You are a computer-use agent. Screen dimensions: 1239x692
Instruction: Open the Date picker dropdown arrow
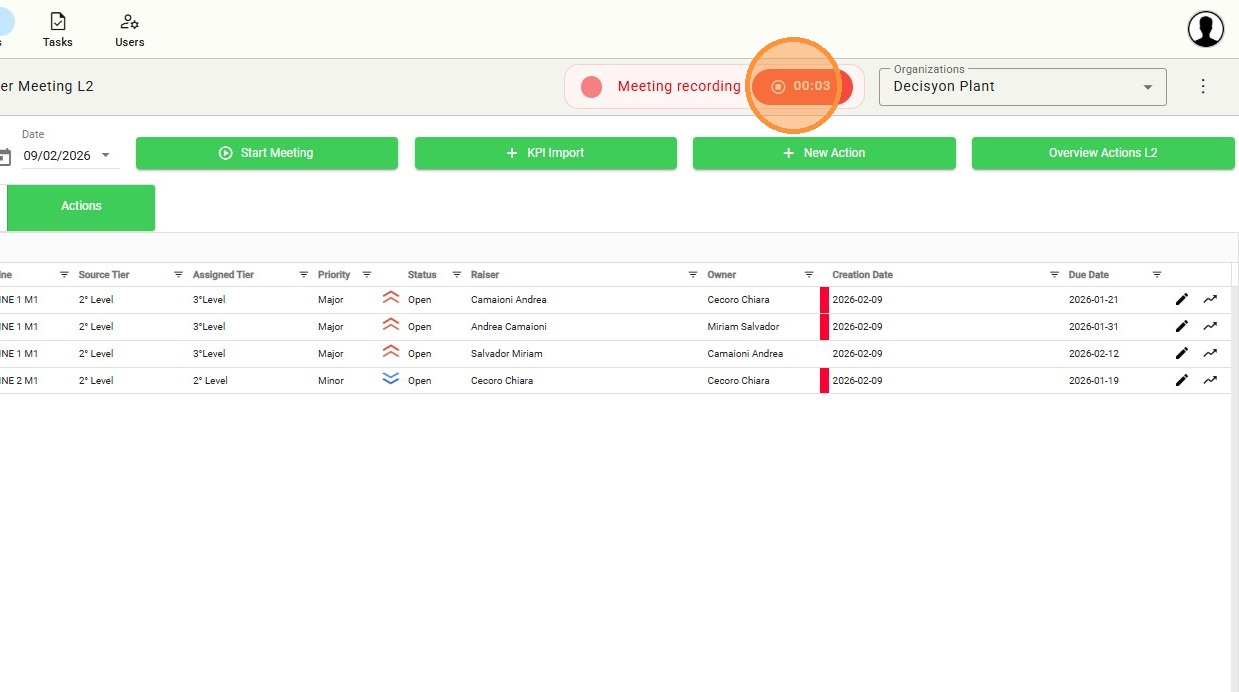pos(106,155)
